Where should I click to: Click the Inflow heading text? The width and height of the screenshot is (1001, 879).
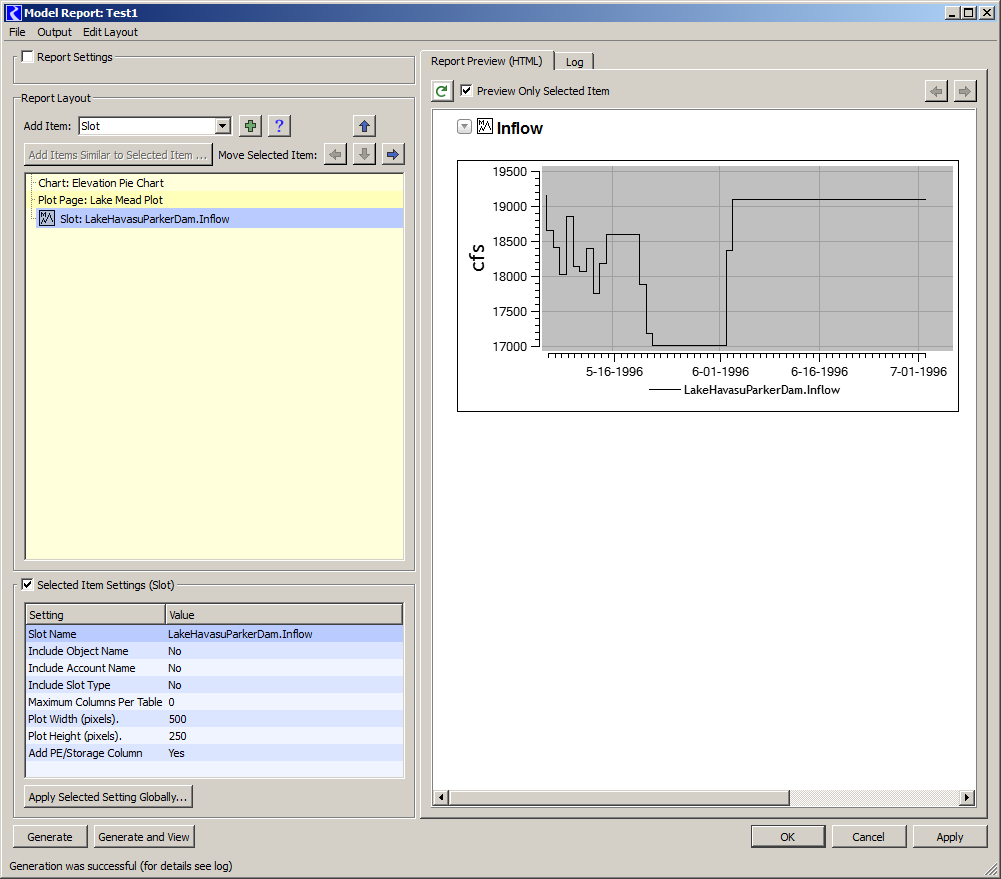pyautogui.click(x=519, y=128)
